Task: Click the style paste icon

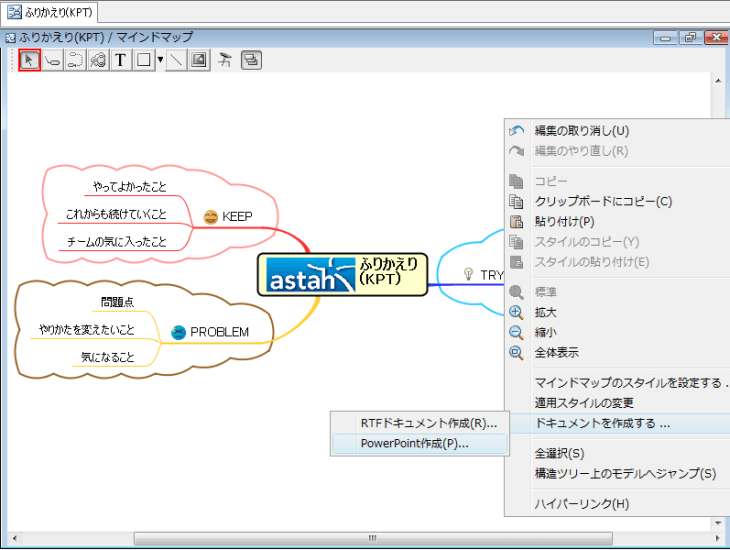Action: pos(516,262)
